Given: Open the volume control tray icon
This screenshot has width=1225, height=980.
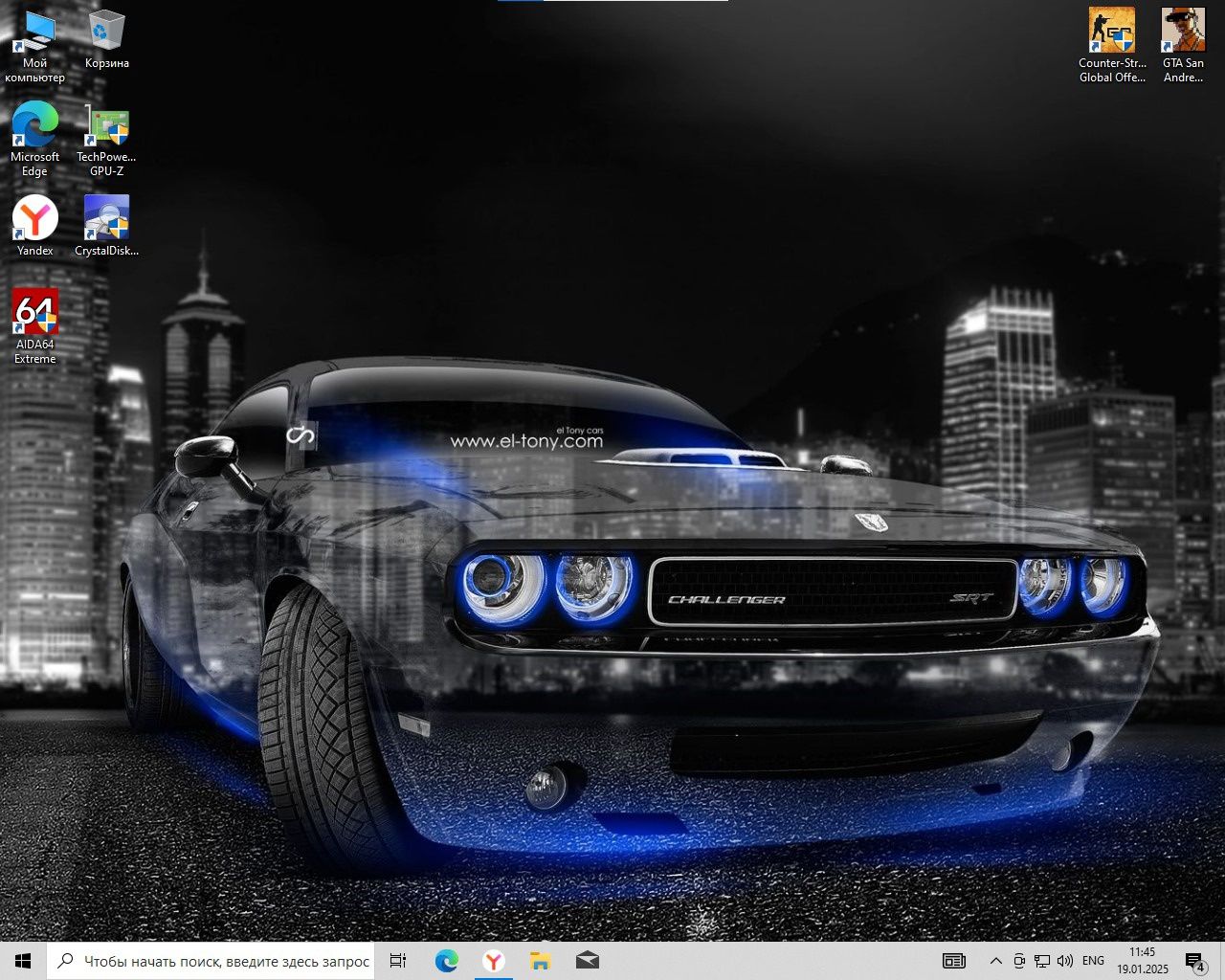Looking at the screenshot, I should 1065,961.
